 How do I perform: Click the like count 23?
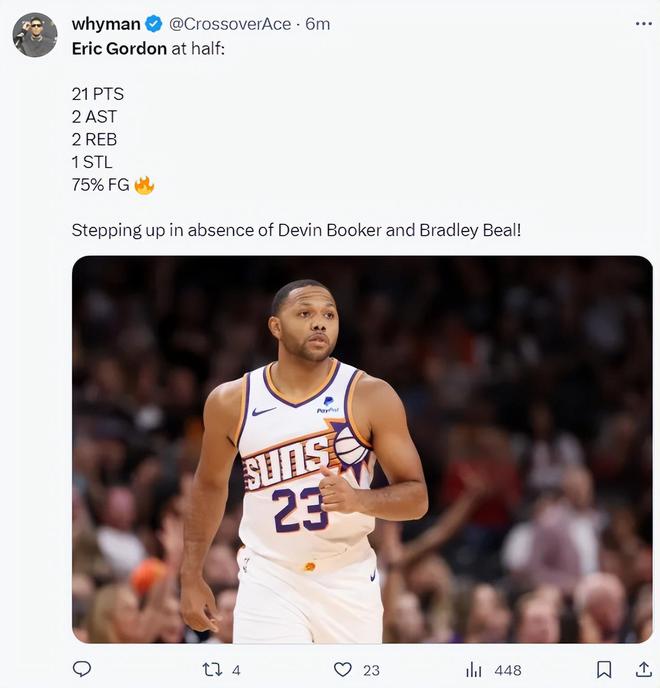[x=371, y=670]
